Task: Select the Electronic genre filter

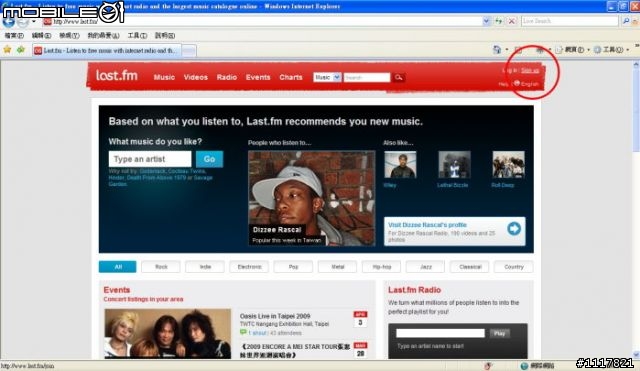Action: 249,267
